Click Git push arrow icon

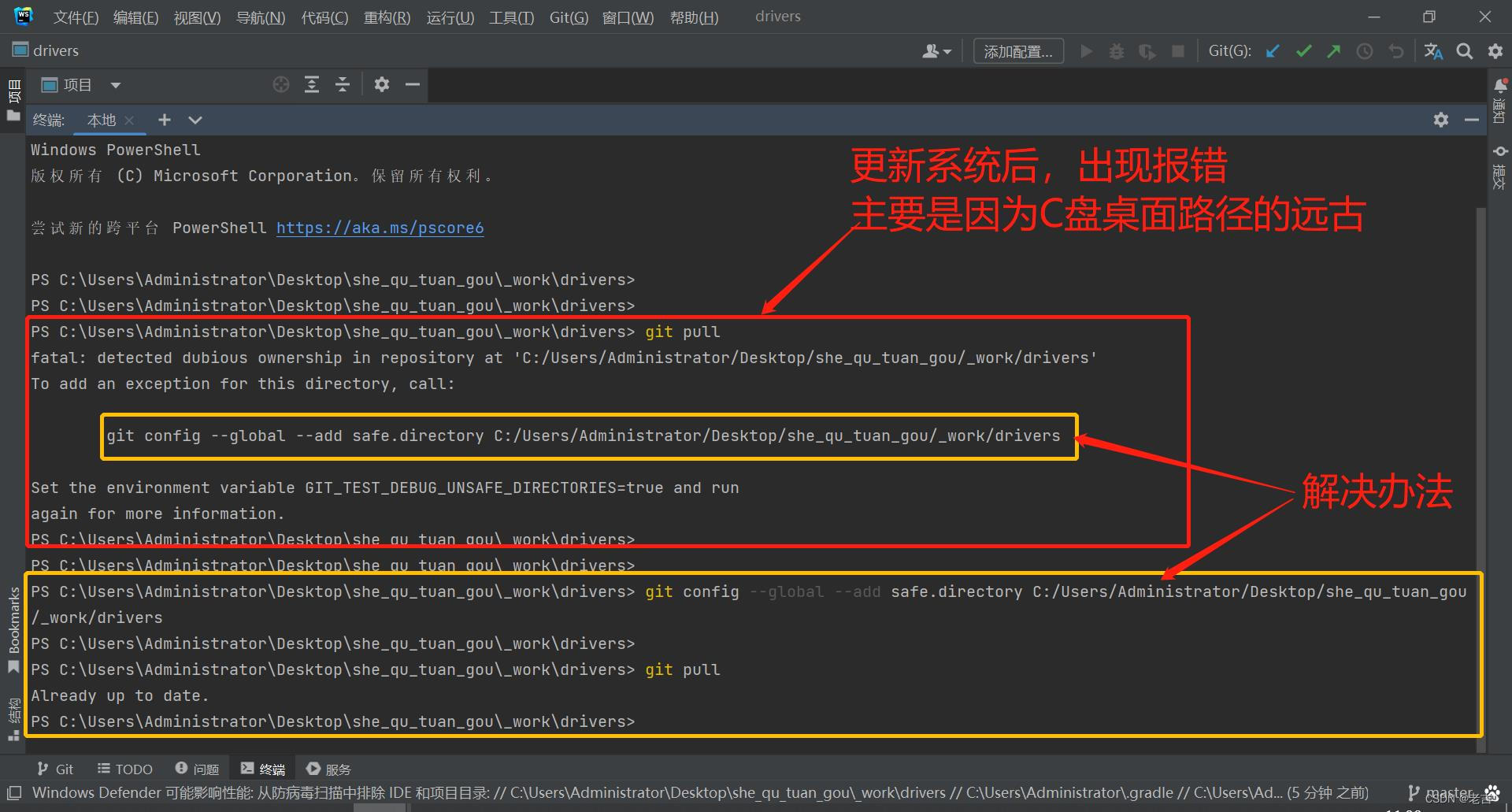pyautogui.click(x=1333, y=51)
